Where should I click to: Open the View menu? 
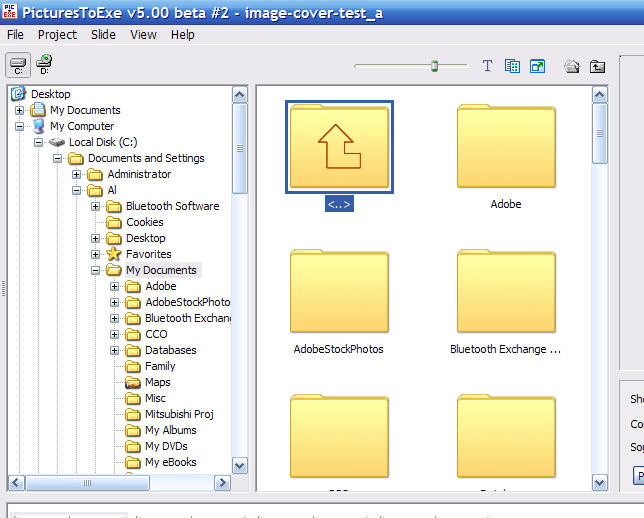tap(143, 35)
